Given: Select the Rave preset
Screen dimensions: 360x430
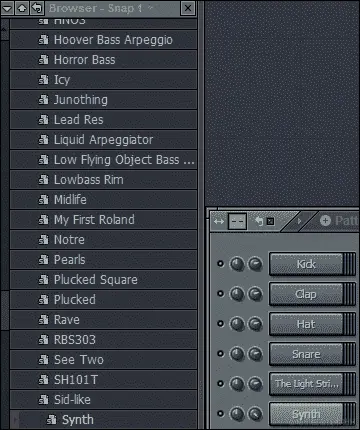Looking at the screenshot, I should [x=103, y=320].
